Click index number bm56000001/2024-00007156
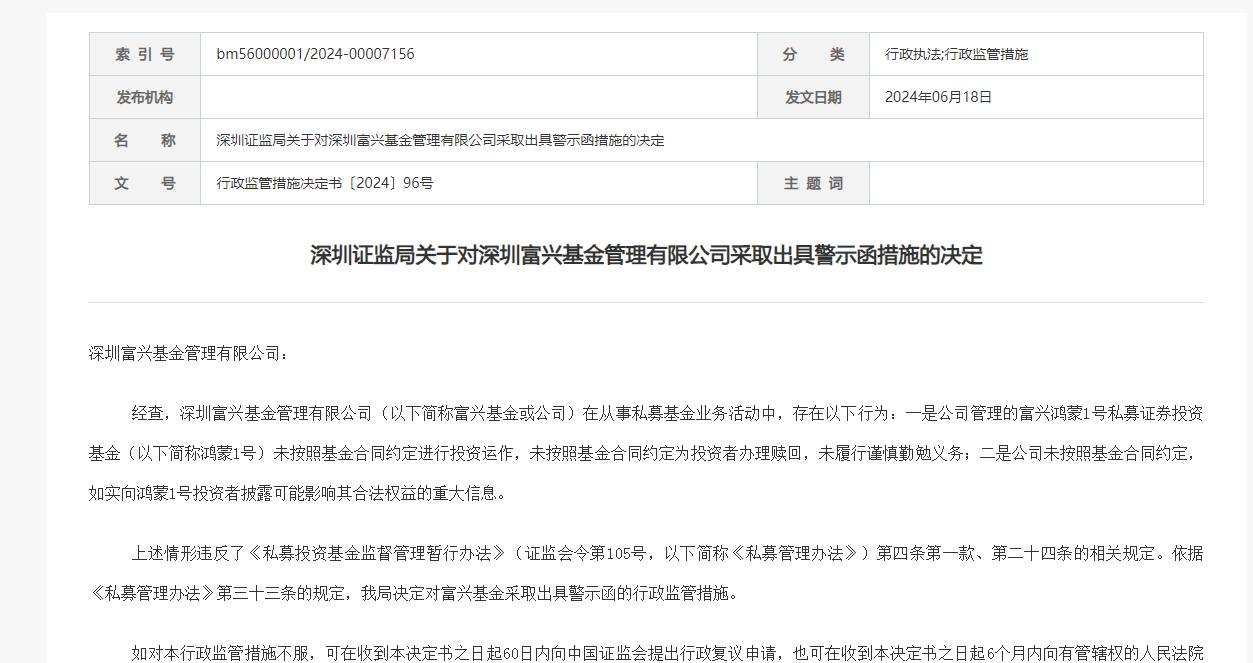1253x663 pixels. [x=315, y=54]
